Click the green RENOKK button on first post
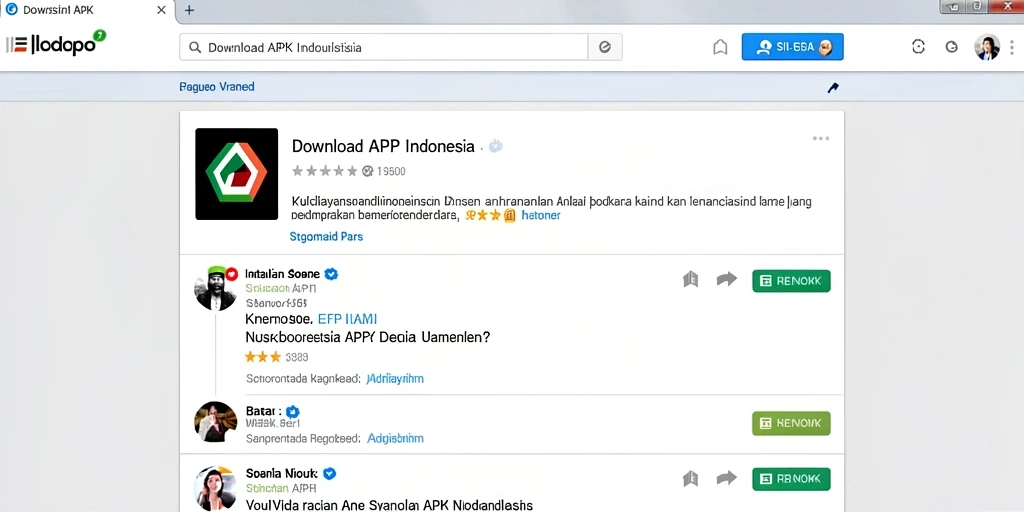The height and width of the screenshot is (512, 1024). (791, 281)
